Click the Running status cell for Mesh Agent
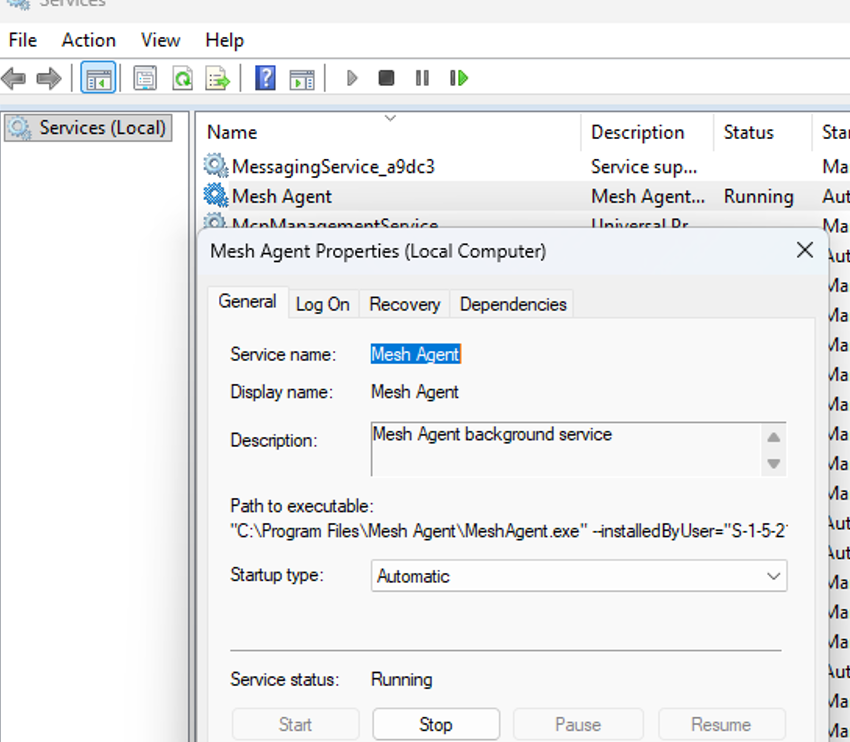 (x=758, y=196)
